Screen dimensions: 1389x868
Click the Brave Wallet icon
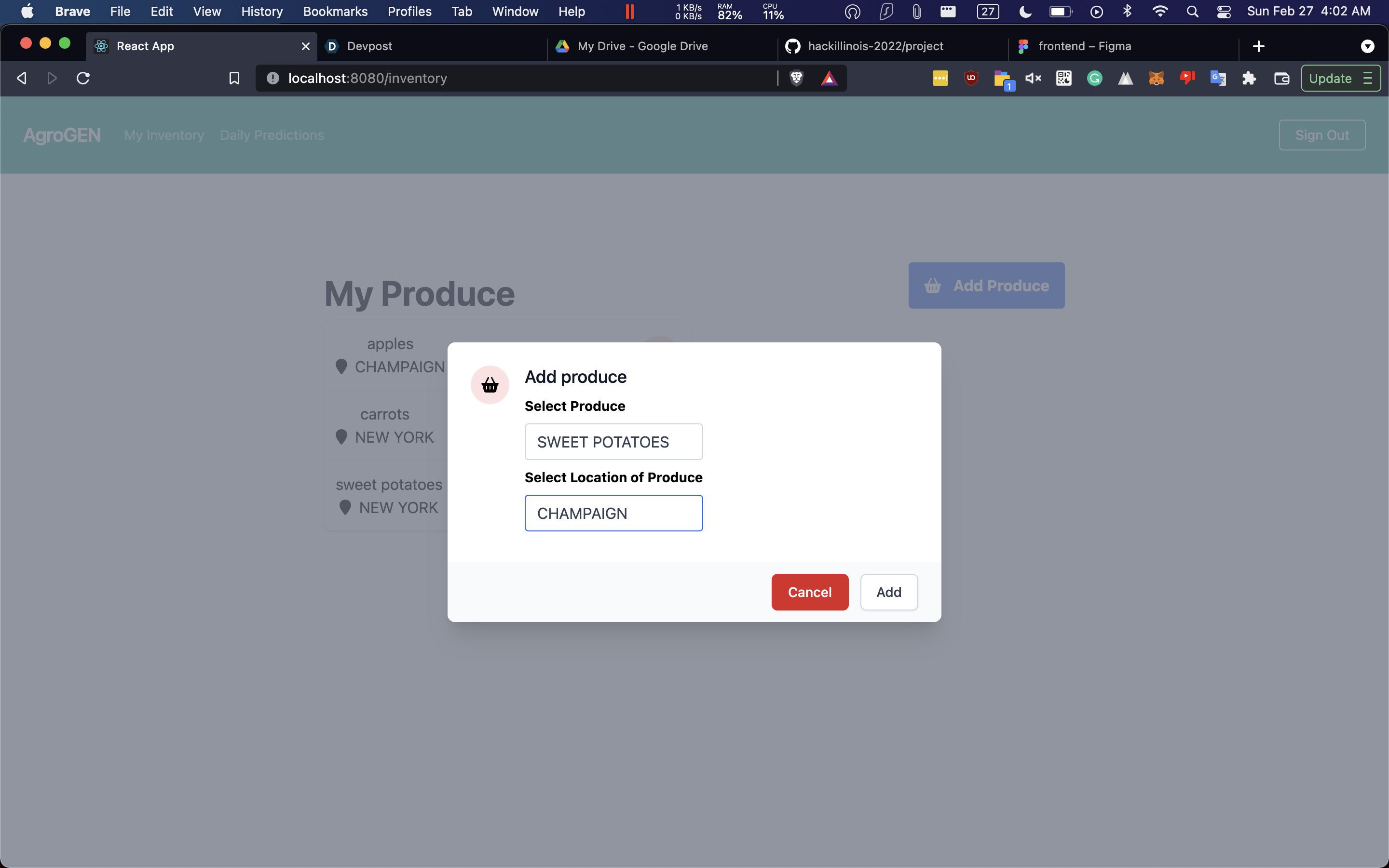coord(1281,78)
